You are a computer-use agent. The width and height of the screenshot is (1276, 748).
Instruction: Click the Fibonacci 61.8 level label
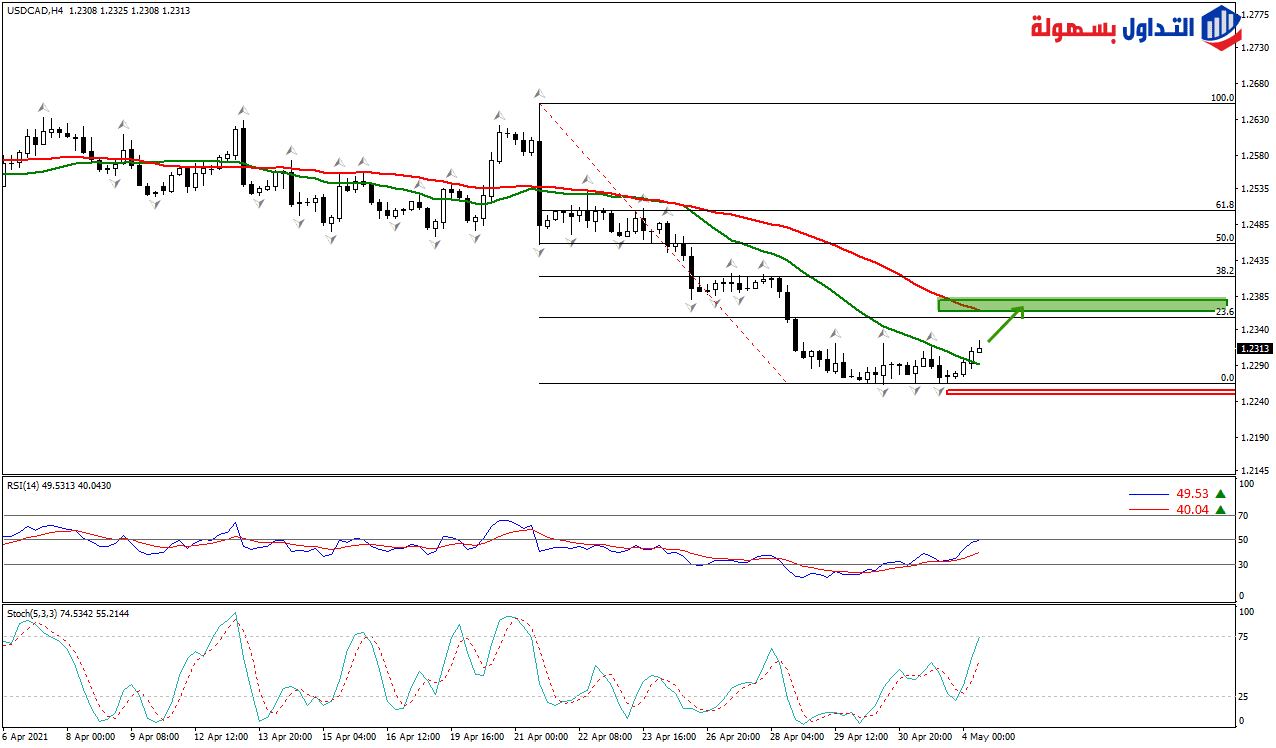(x=1225, y=204)
